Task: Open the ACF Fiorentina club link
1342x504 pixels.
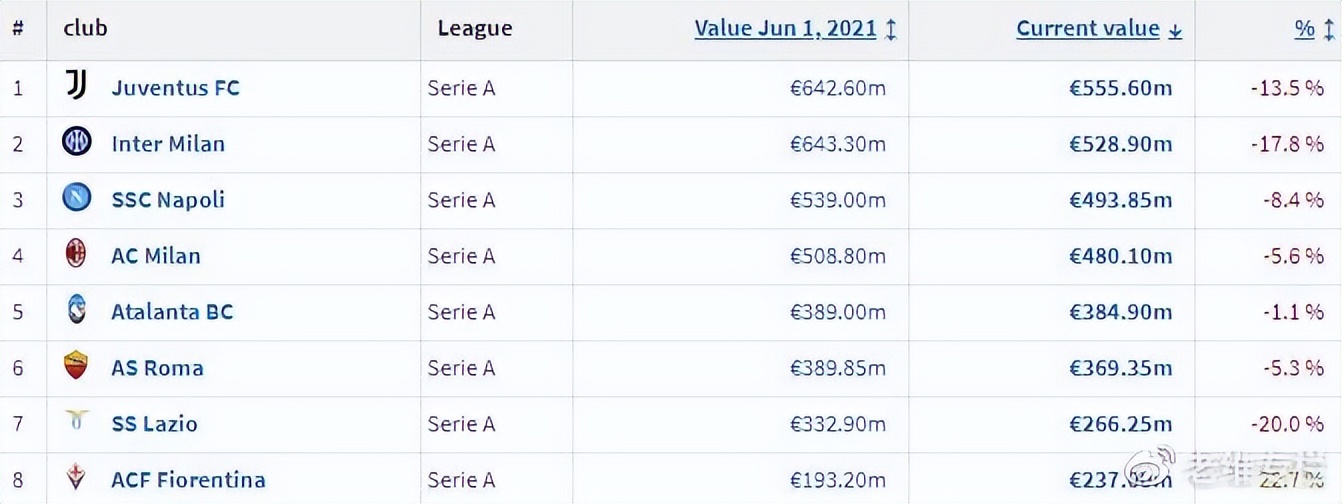Action: [x=188, y=480]
